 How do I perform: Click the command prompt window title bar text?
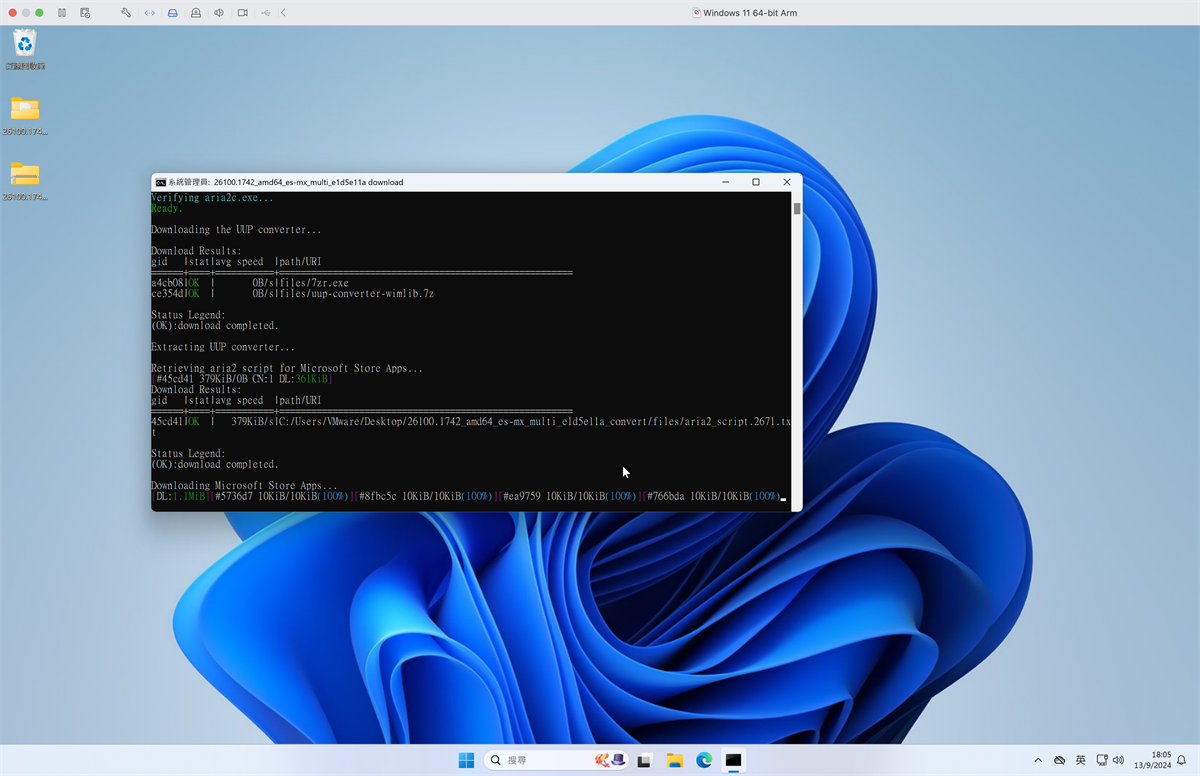285,182
